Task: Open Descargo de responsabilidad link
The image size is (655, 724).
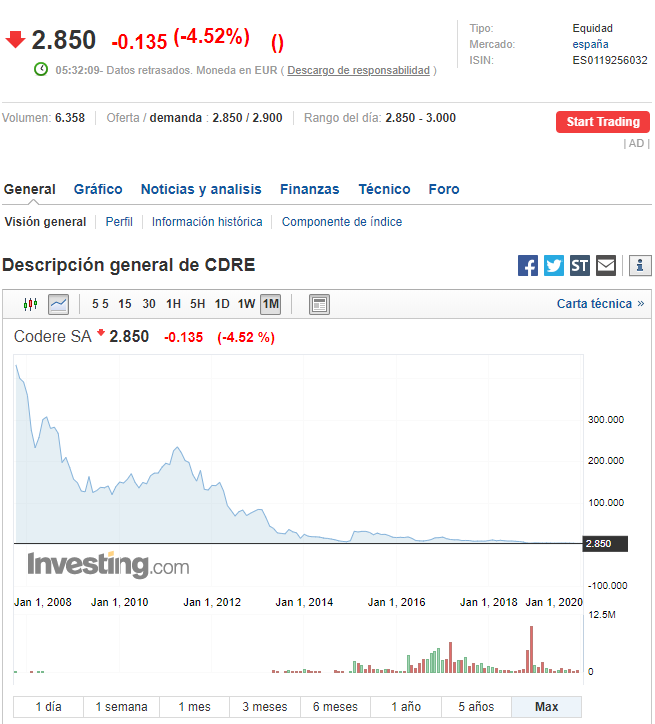Action: pyautogui.click(x=360, y=70)
